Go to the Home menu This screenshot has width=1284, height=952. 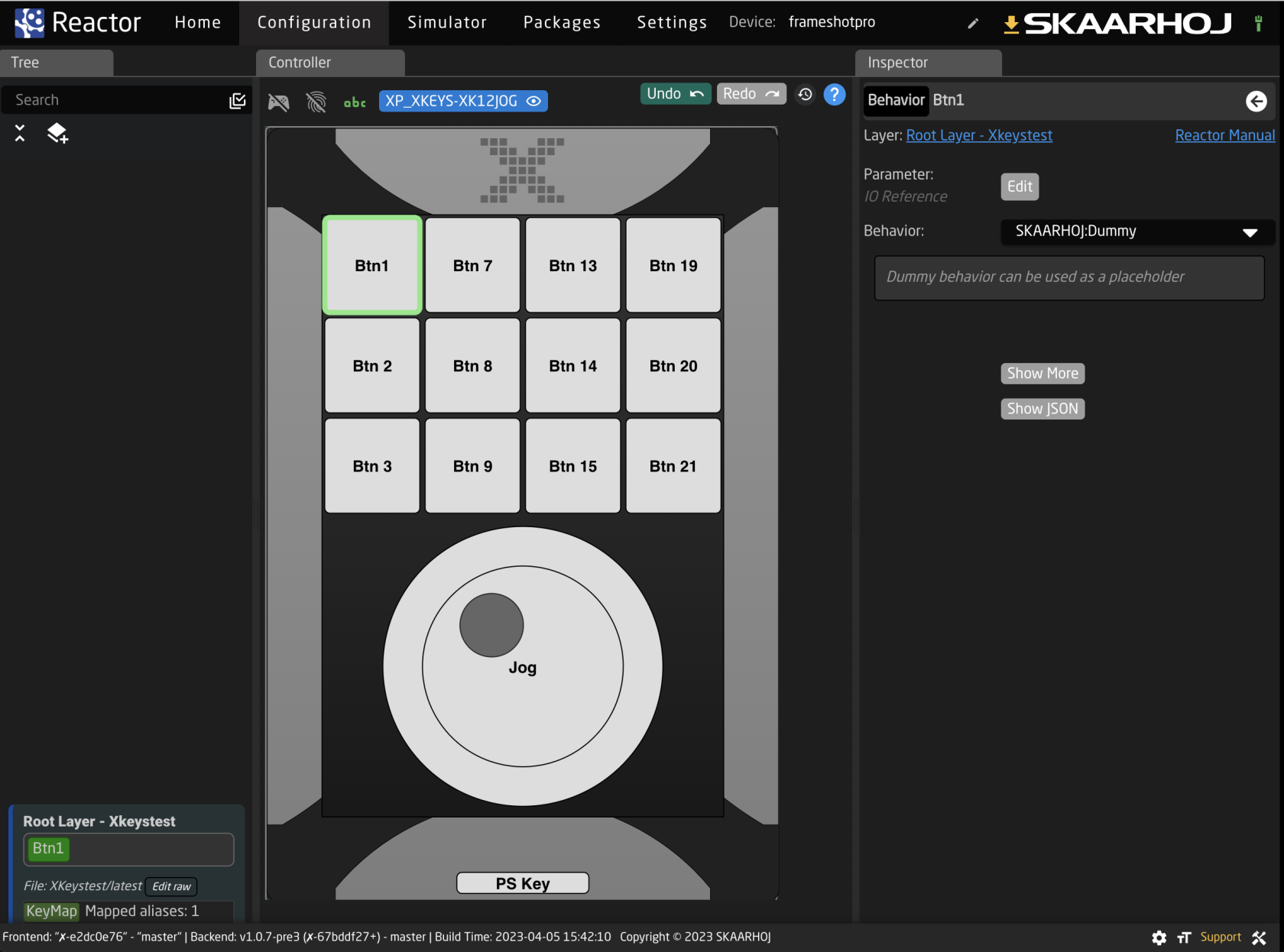tap(198, 22)
